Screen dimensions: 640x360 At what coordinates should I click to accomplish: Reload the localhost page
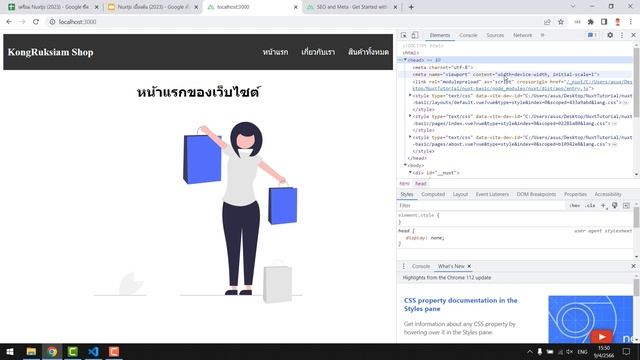[x=36, y=22]
